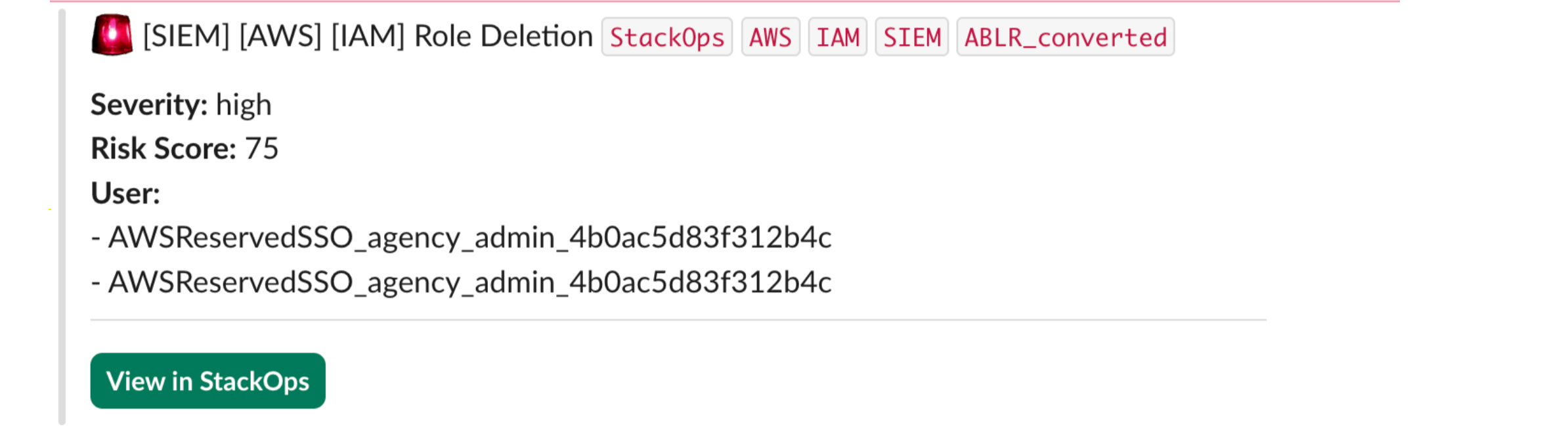Click the View in StackOps button
Viewport: 1568px width, 436px height.
point(207,380)
